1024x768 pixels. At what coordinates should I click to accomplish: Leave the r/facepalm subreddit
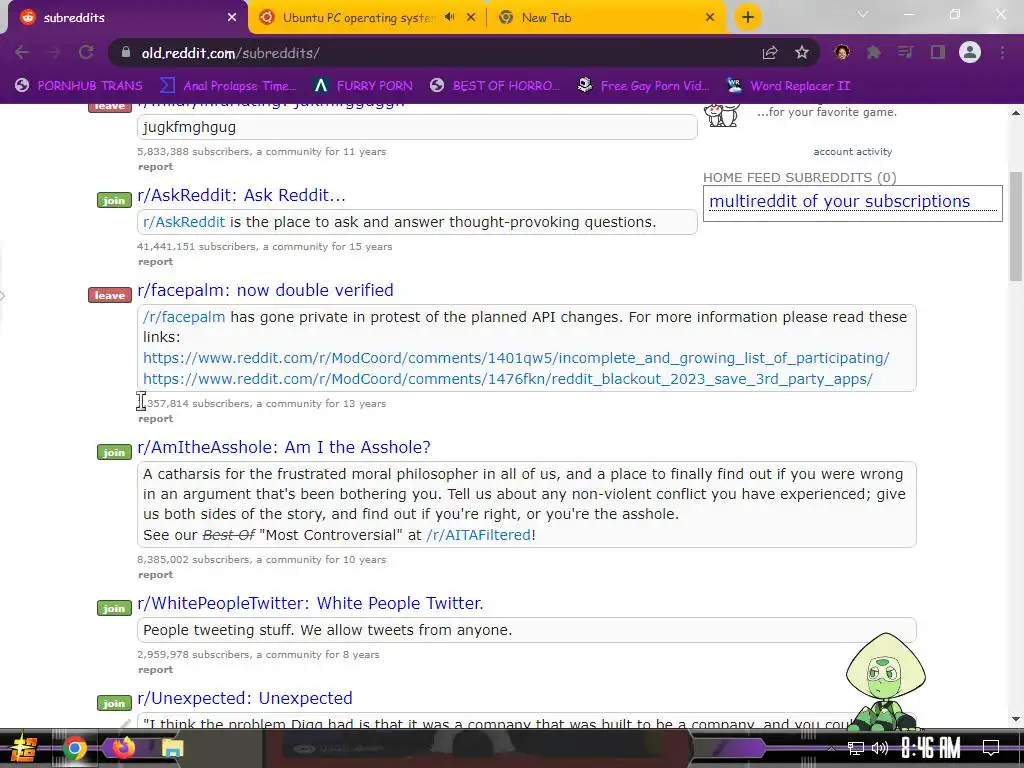pyautogui.click(x=110, y=295)
